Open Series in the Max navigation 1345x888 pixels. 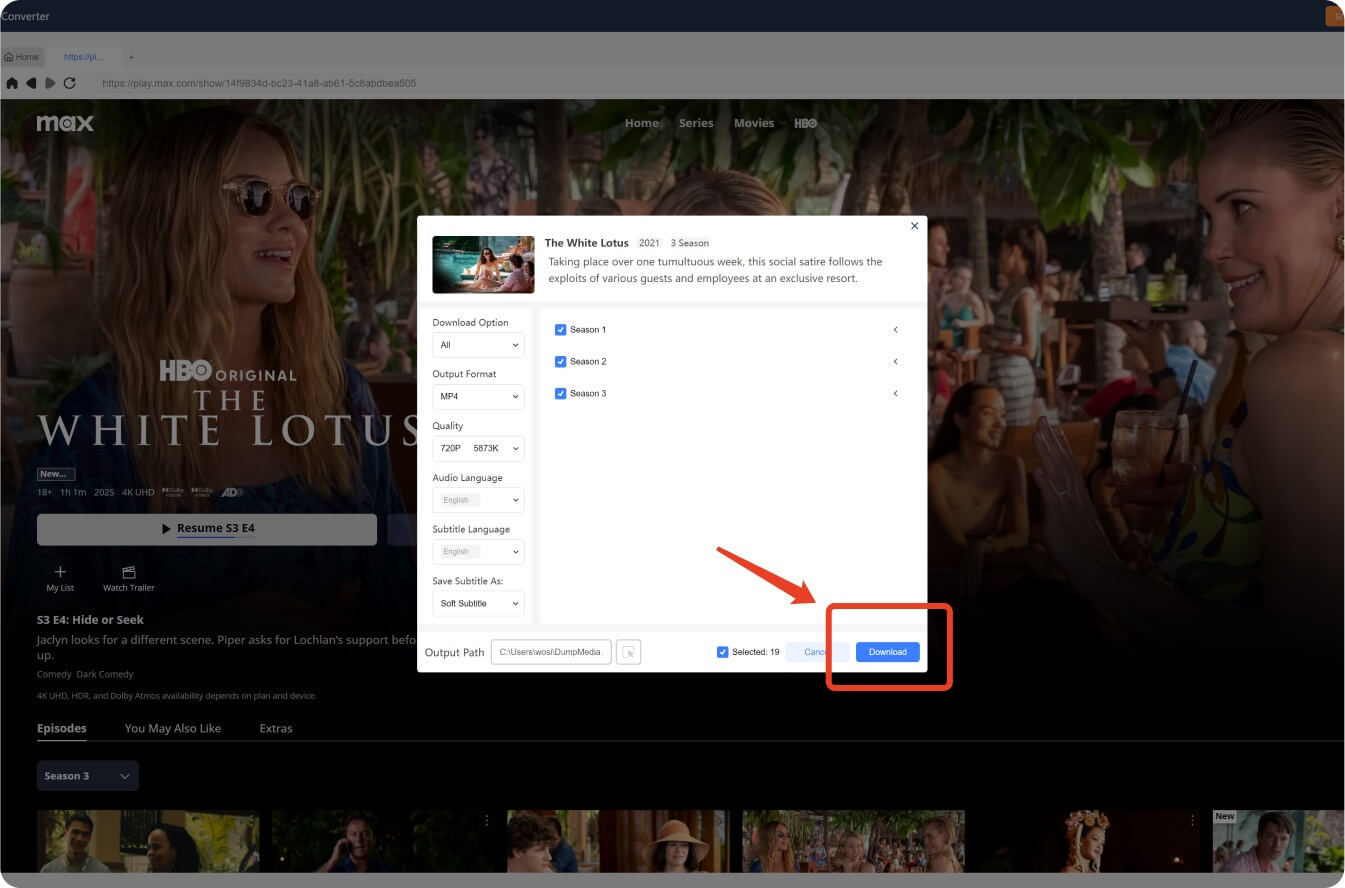click(x=696, y=123)
